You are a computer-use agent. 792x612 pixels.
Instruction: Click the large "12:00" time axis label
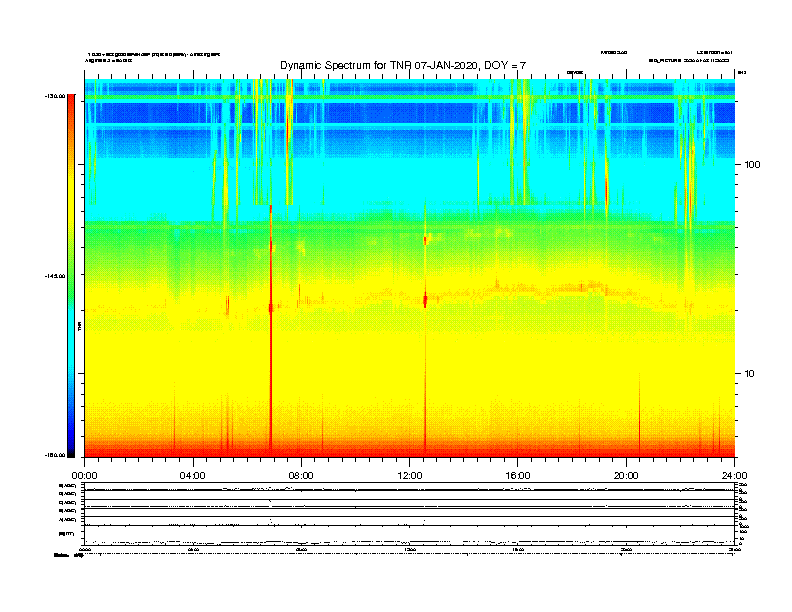click(410, 476)
